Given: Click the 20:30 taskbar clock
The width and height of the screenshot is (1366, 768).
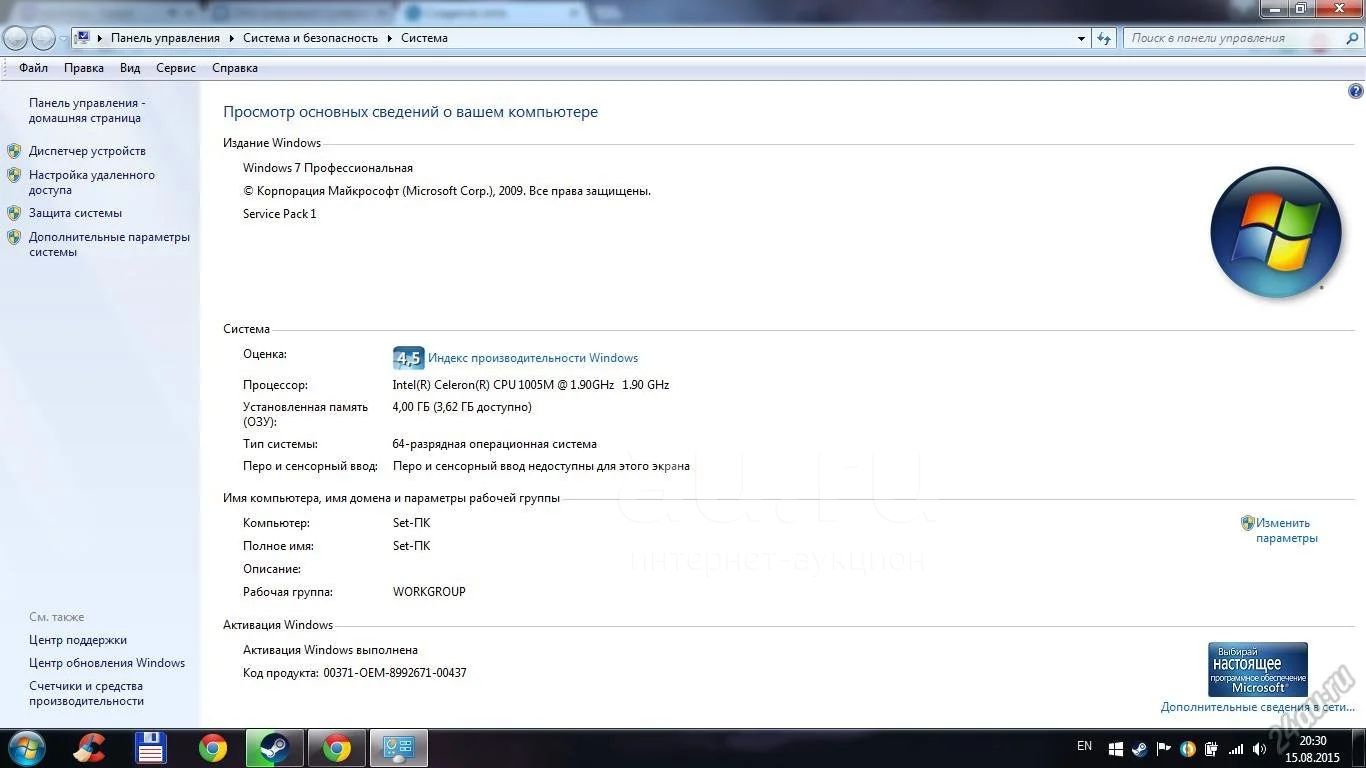Looking at the screenshot, I should click(x=1312, y=741).
